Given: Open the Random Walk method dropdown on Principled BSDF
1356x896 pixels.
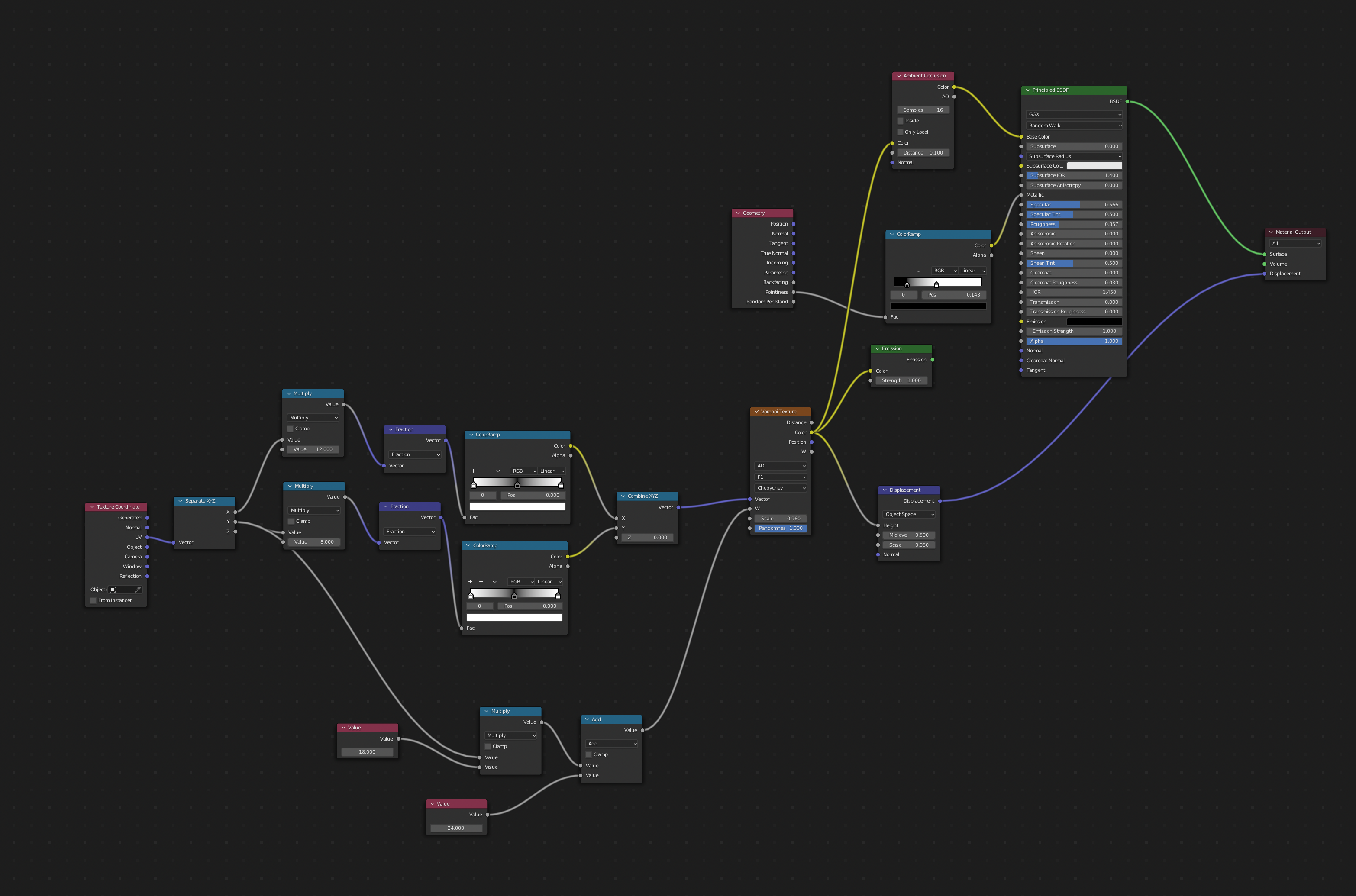Looking at the screenshot, I should coord(1074,125).
